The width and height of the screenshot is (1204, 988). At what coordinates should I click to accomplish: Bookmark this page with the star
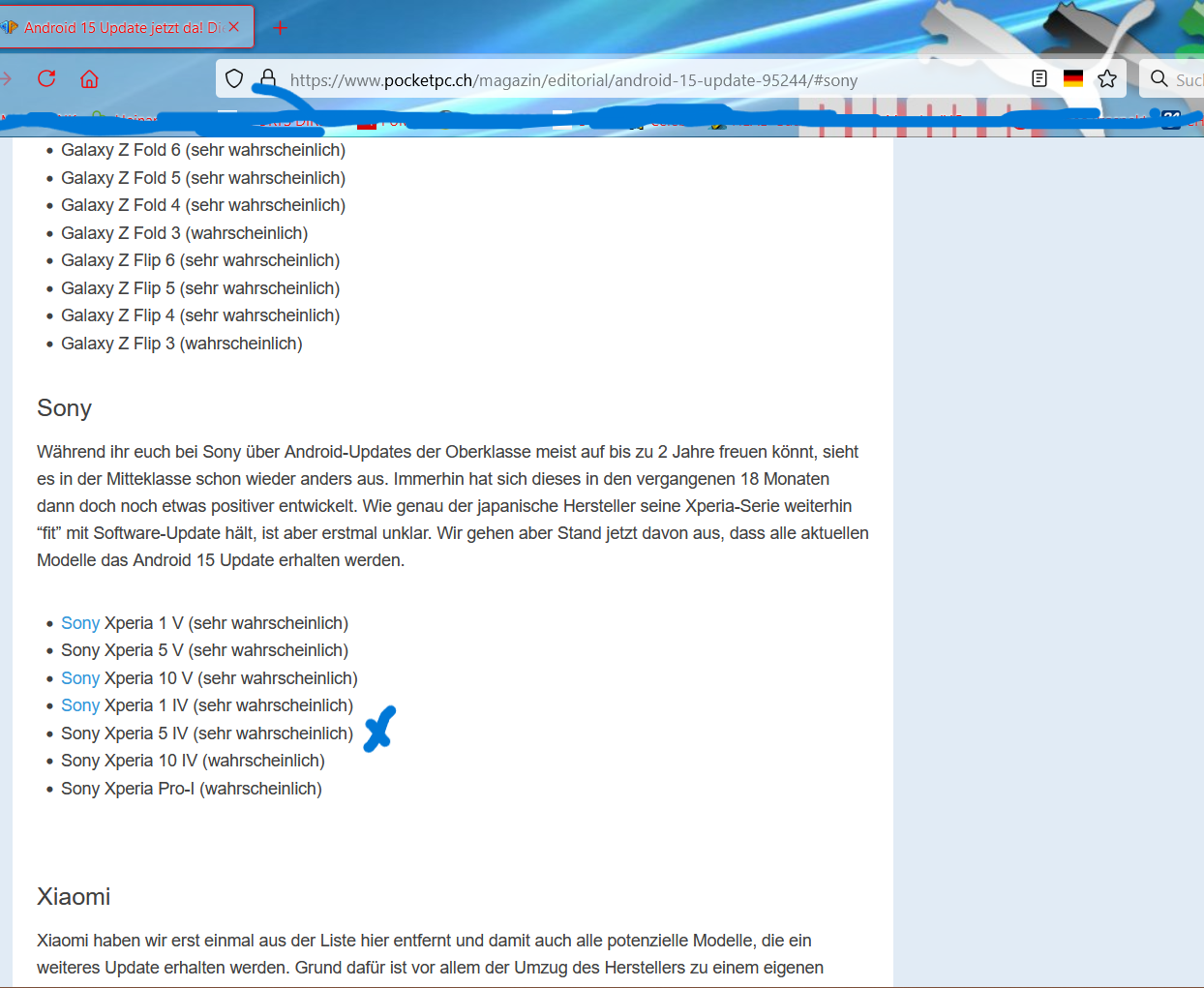[x=1107, y=78]
